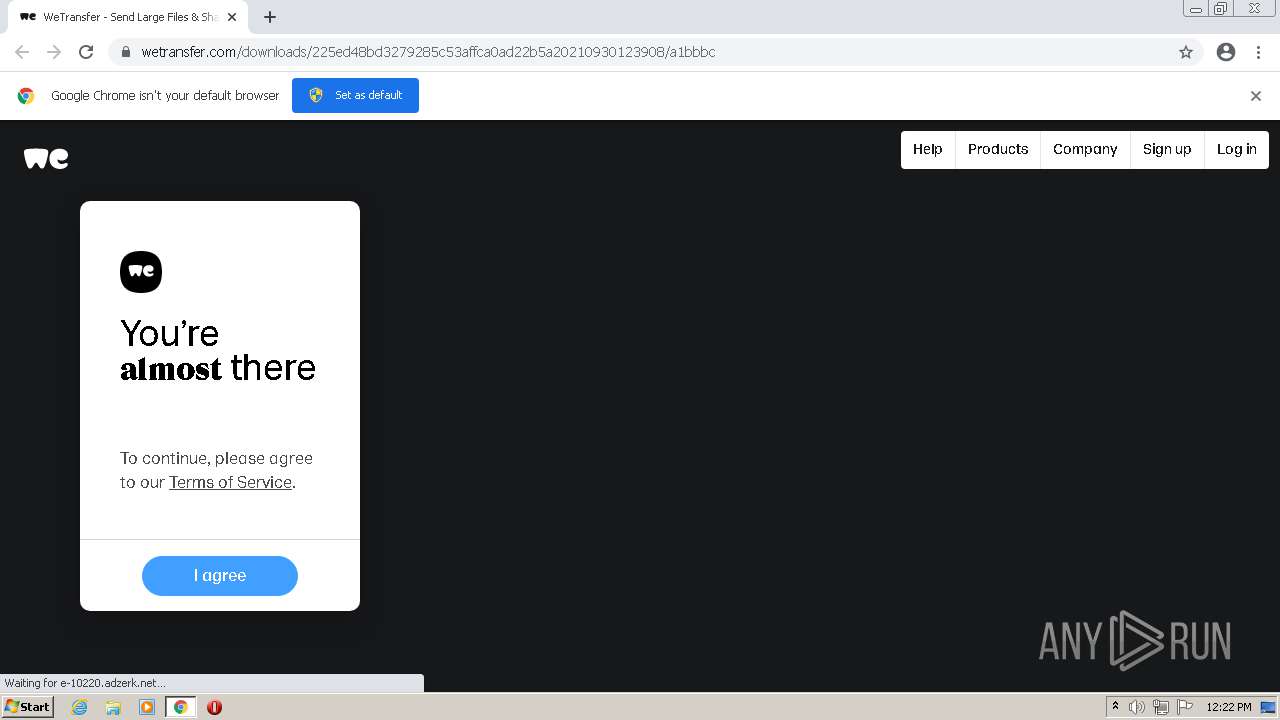
Task: Open the Help menu item
Action: (x=928, y=149)
